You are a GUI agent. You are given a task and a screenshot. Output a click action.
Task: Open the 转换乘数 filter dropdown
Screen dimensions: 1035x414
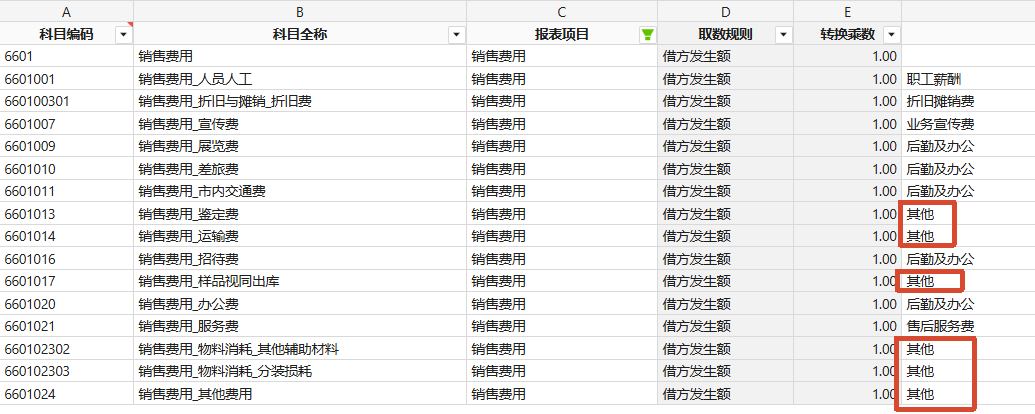pos(892,35)
